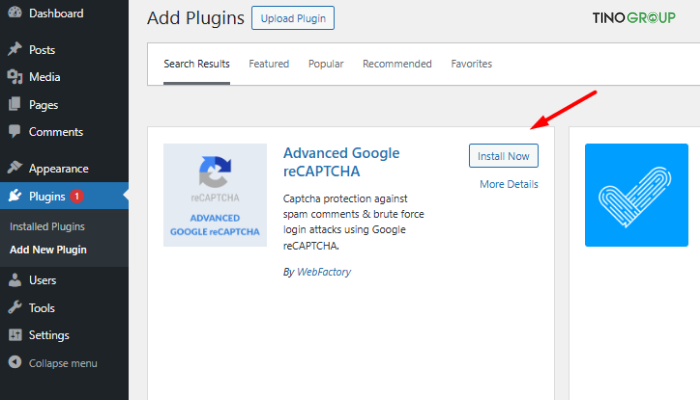Click the blue checkmark plugin thumbnail
The height and width of the screenshot is (400, 700).
coord(637,195)
